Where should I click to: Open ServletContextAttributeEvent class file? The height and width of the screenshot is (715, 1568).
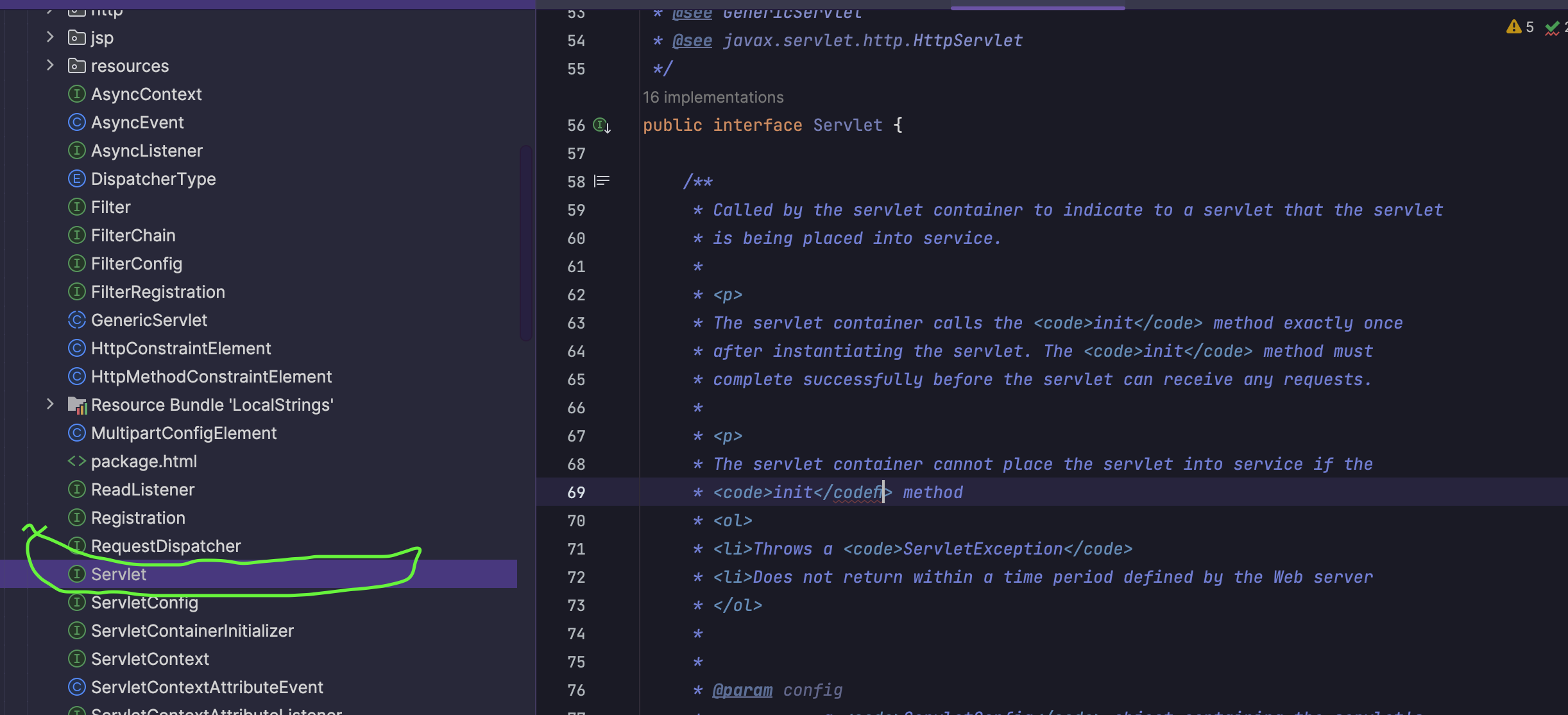click(x=207, y=687)
